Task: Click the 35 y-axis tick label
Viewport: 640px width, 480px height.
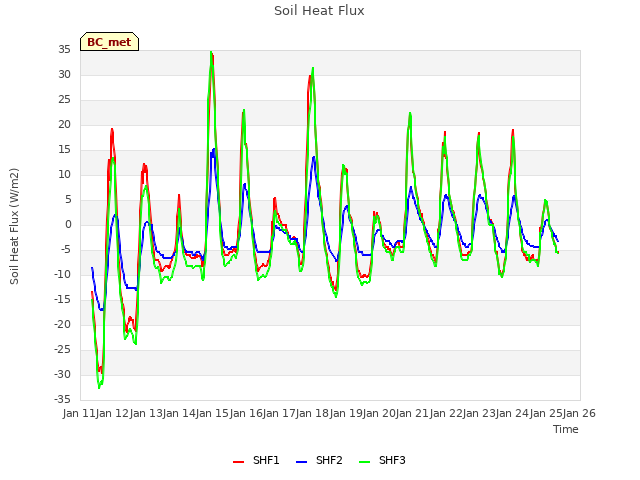Action: 64,50
